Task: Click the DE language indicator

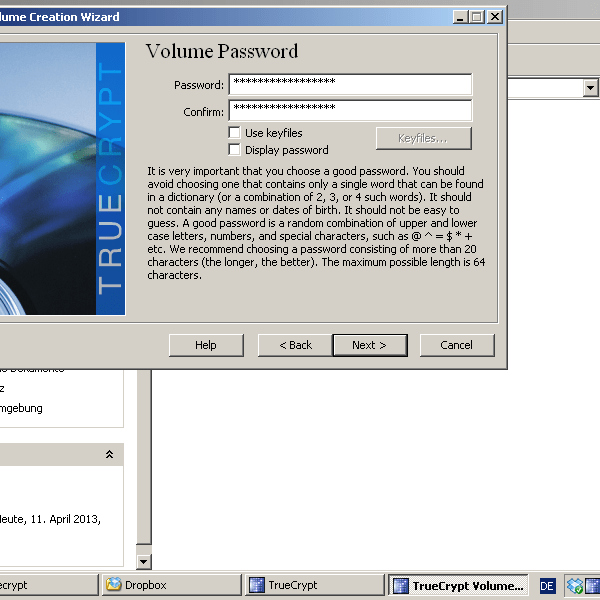Action: pyautogui.click(x=547, y=586)
